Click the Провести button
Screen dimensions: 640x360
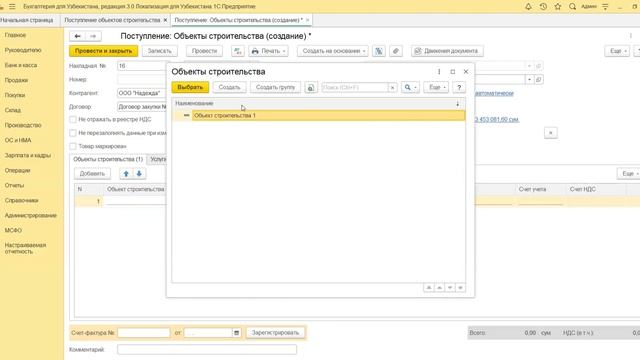click(204, 51)
